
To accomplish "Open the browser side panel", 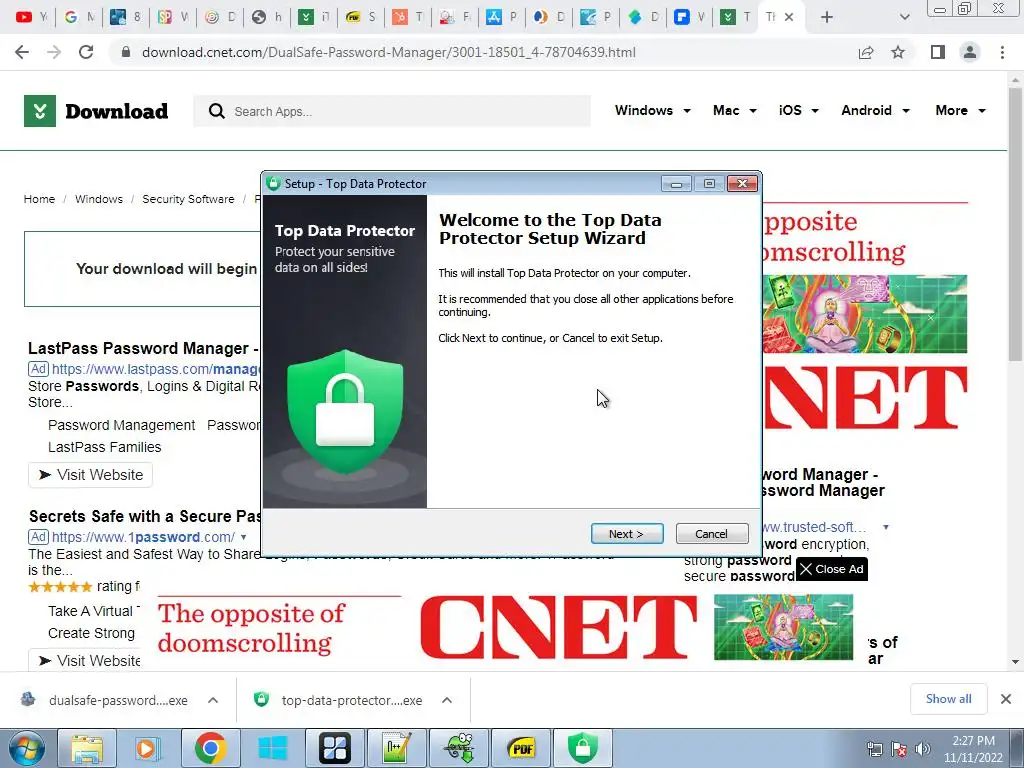I will click(938, 52).
